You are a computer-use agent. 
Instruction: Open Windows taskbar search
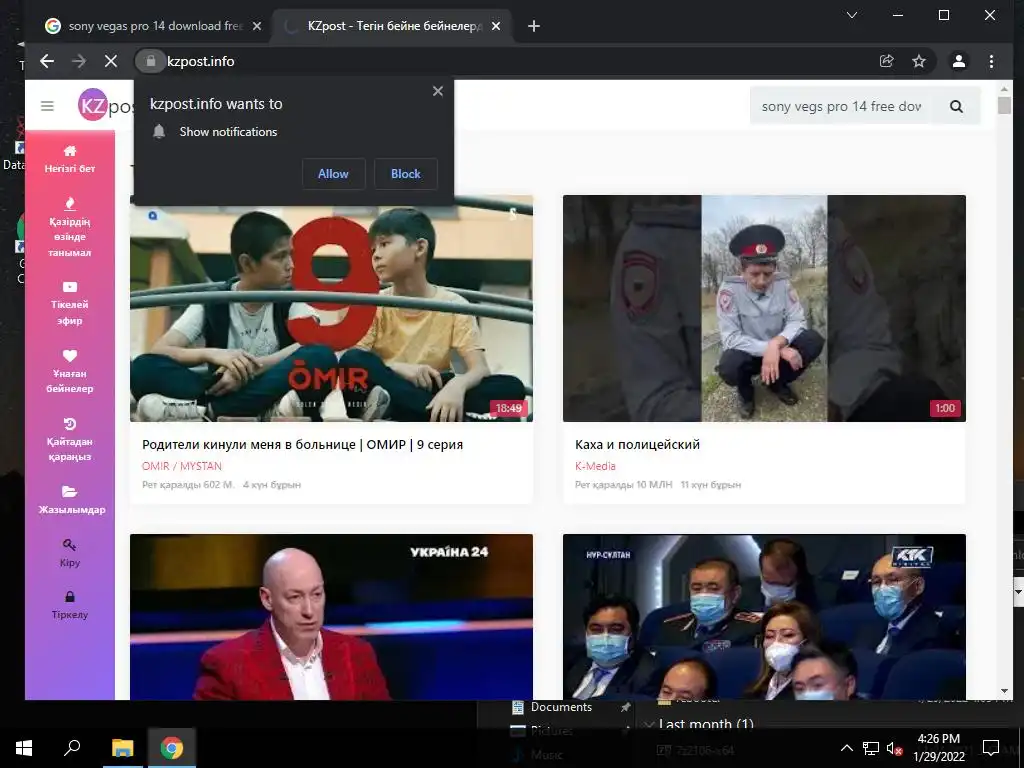pos(72,748)
